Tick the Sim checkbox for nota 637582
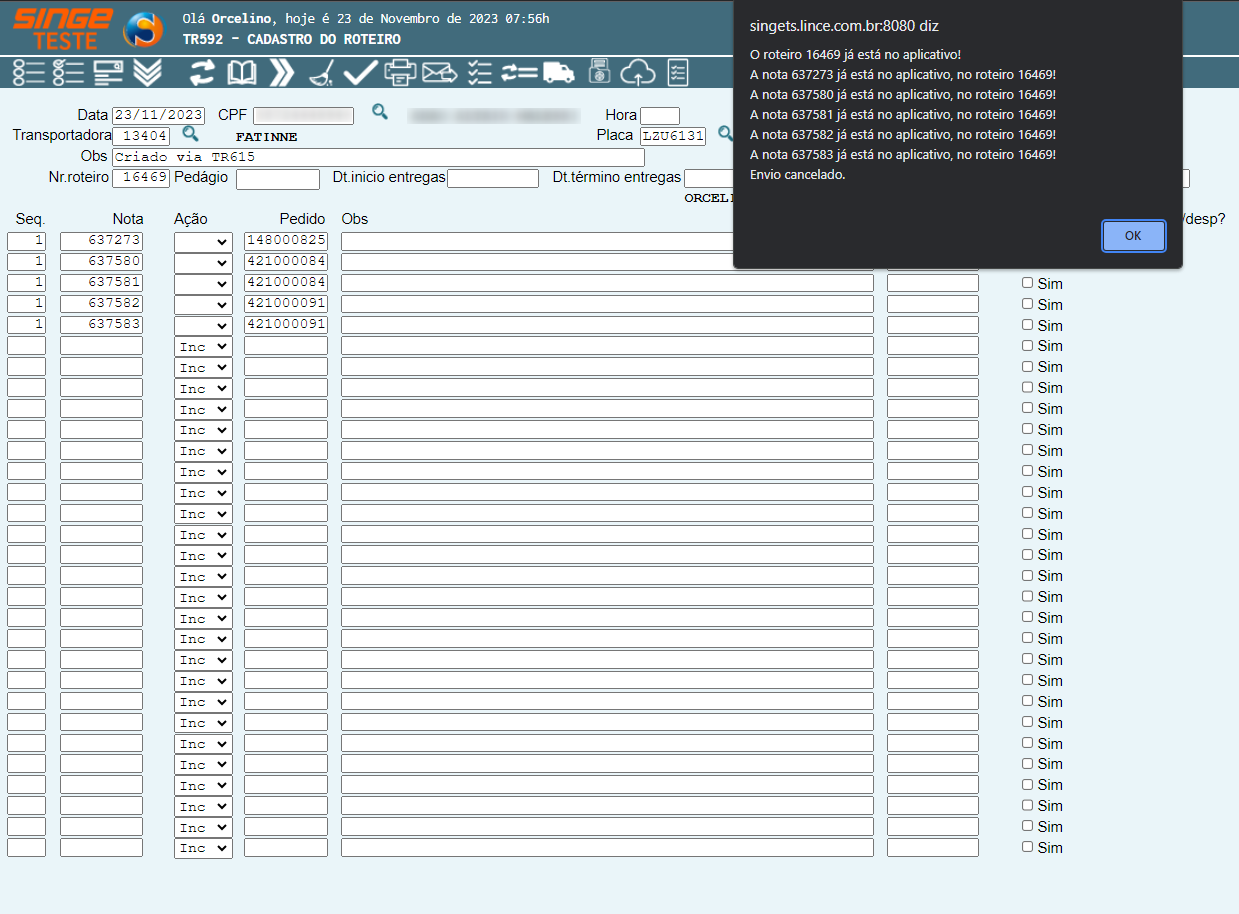 coord(1027,304)
